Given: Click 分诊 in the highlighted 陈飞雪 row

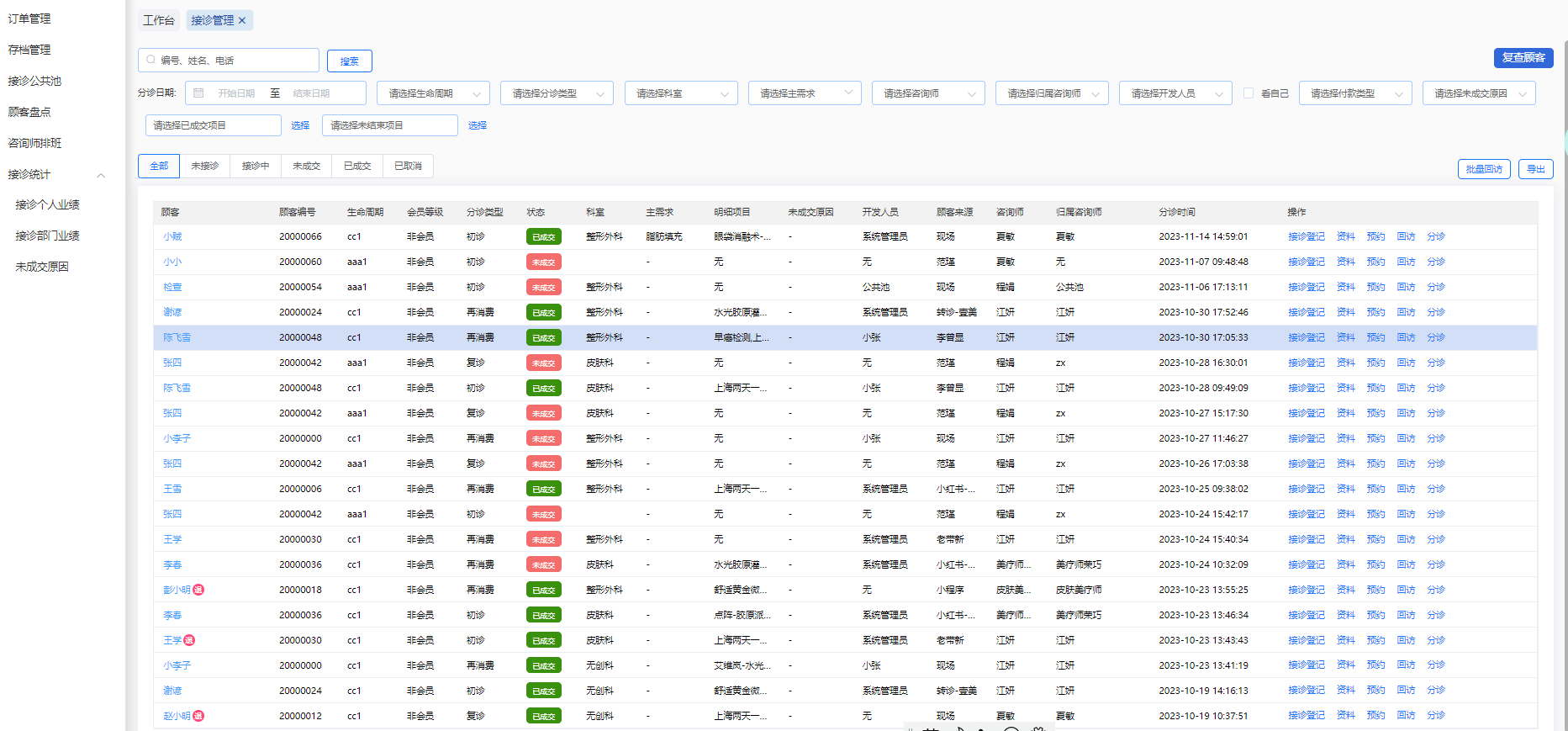Looking at the screenshot, I should [x=1436, y=337].
